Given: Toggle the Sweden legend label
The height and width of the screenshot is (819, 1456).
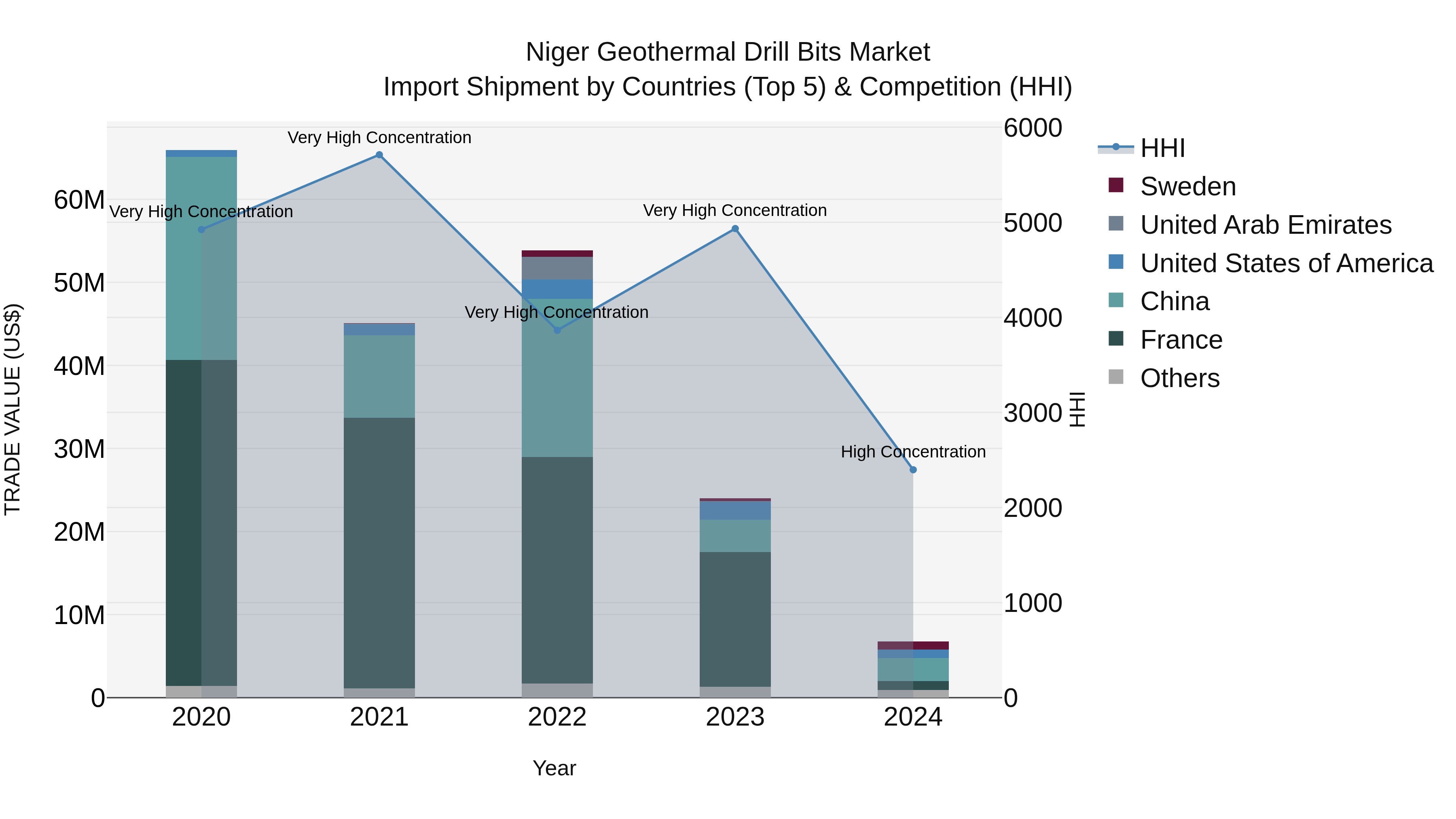Looking at the screenshot, I should point(1188,186).
